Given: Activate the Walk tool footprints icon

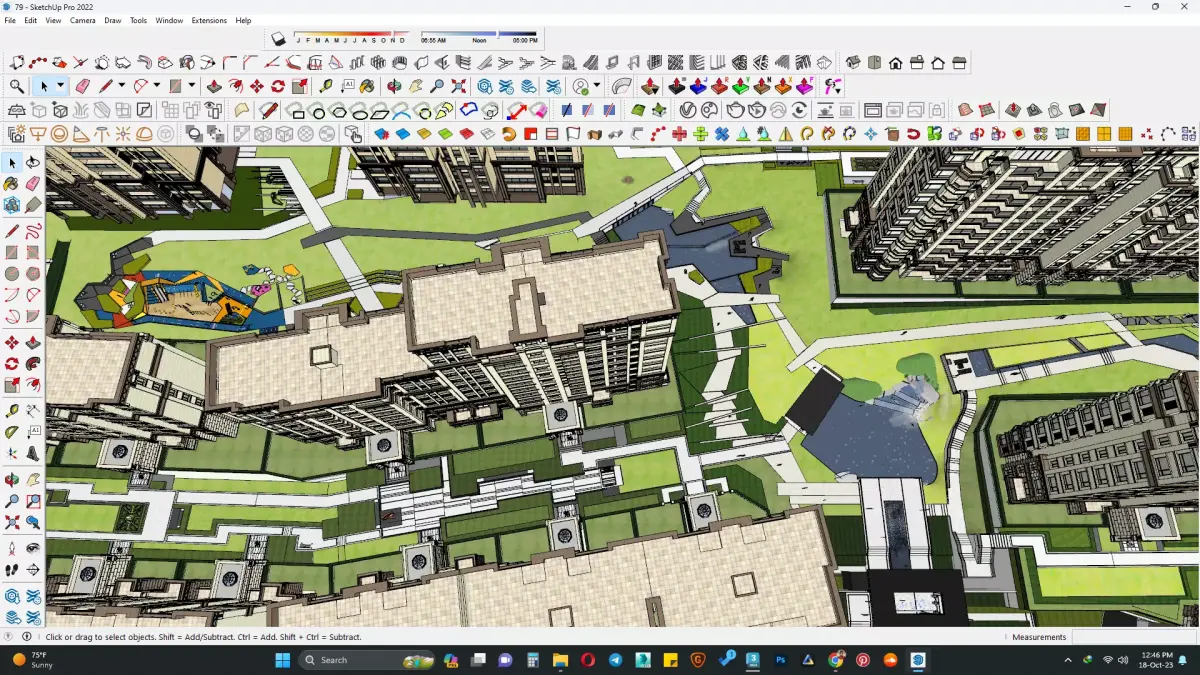Looking at the screenshot, I should click(x=12, y=570).
